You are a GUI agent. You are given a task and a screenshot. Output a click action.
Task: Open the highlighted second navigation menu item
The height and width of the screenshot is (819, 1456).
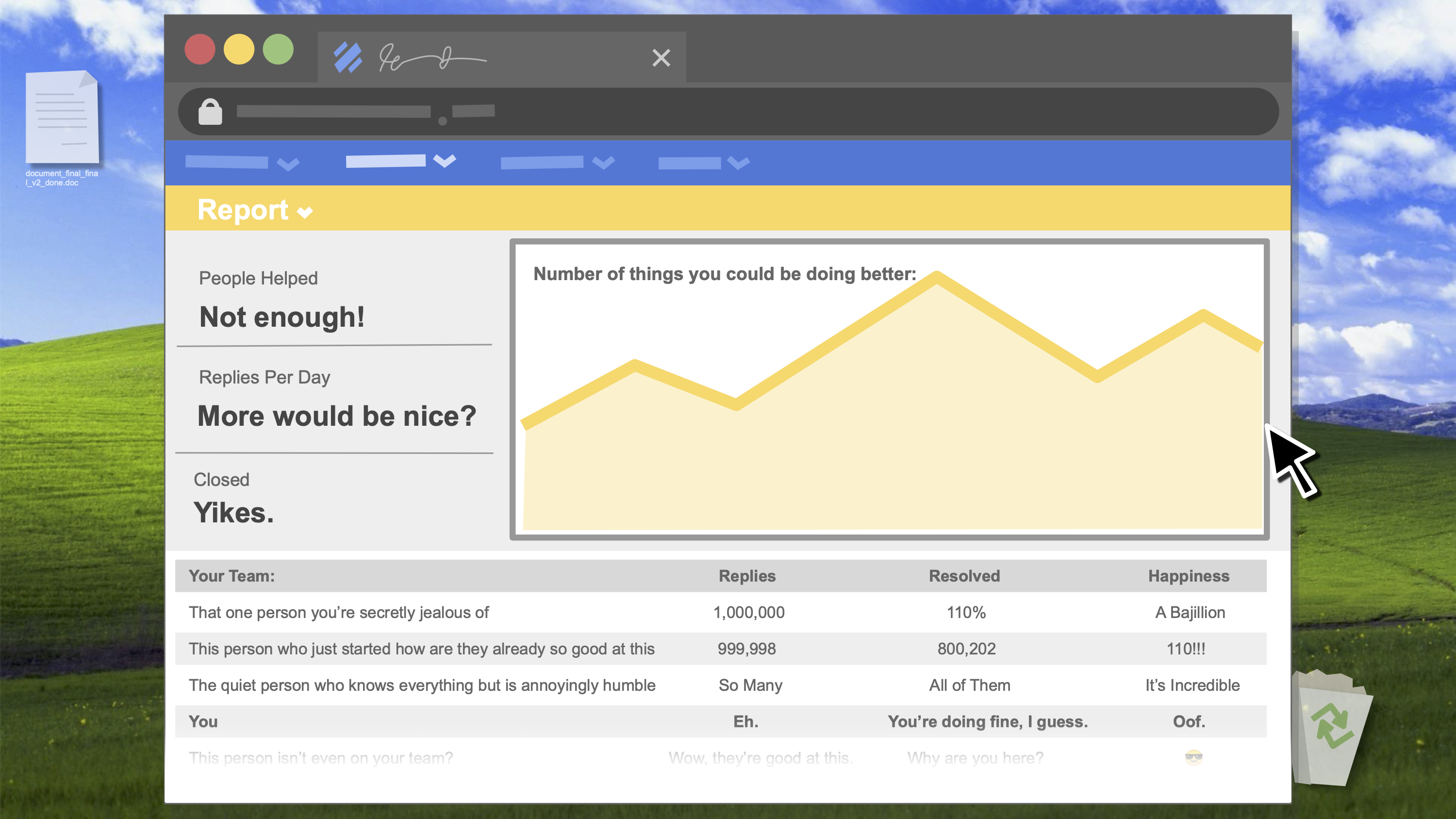(386, 161)
